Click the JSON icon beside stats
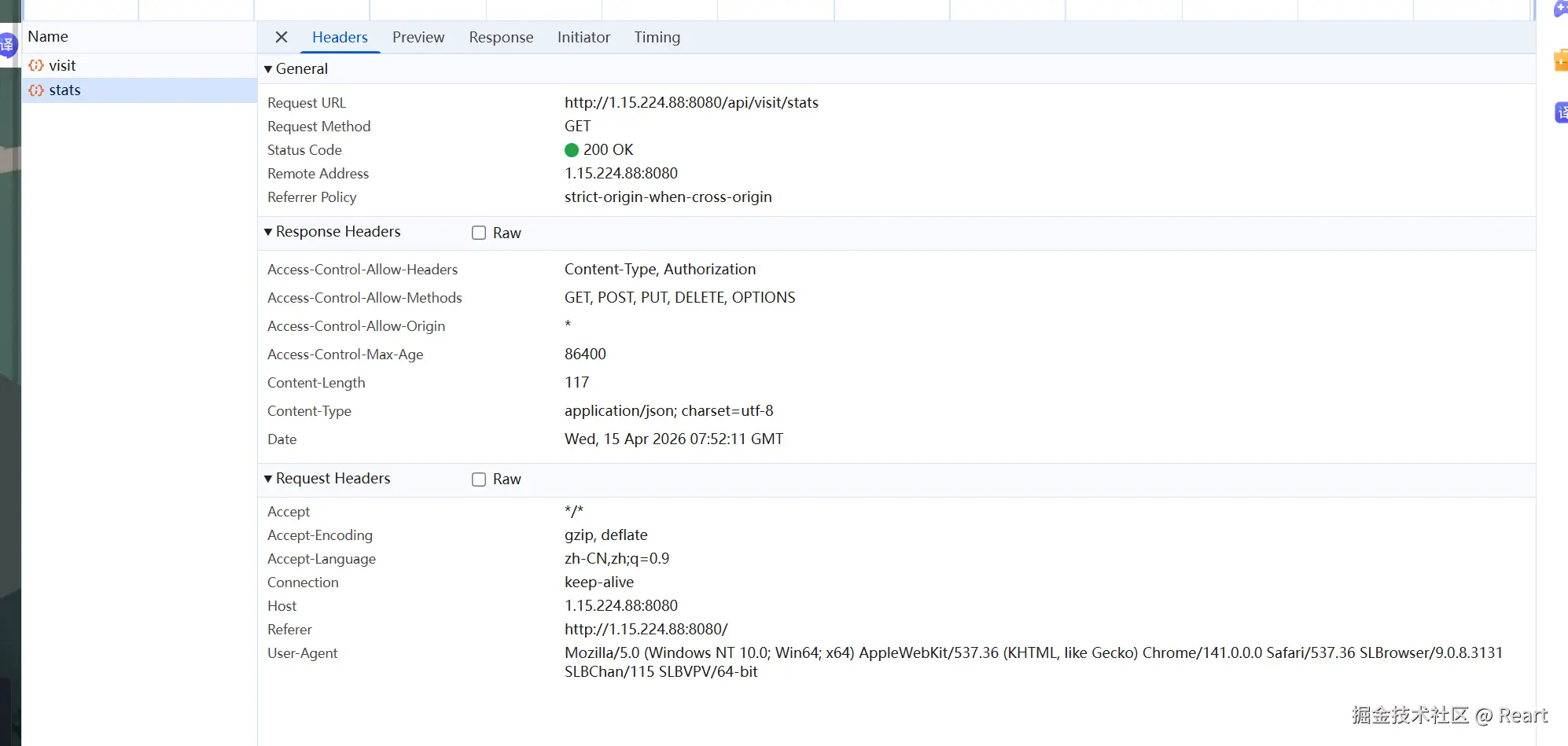1568x746 pixels. point(36,90)
